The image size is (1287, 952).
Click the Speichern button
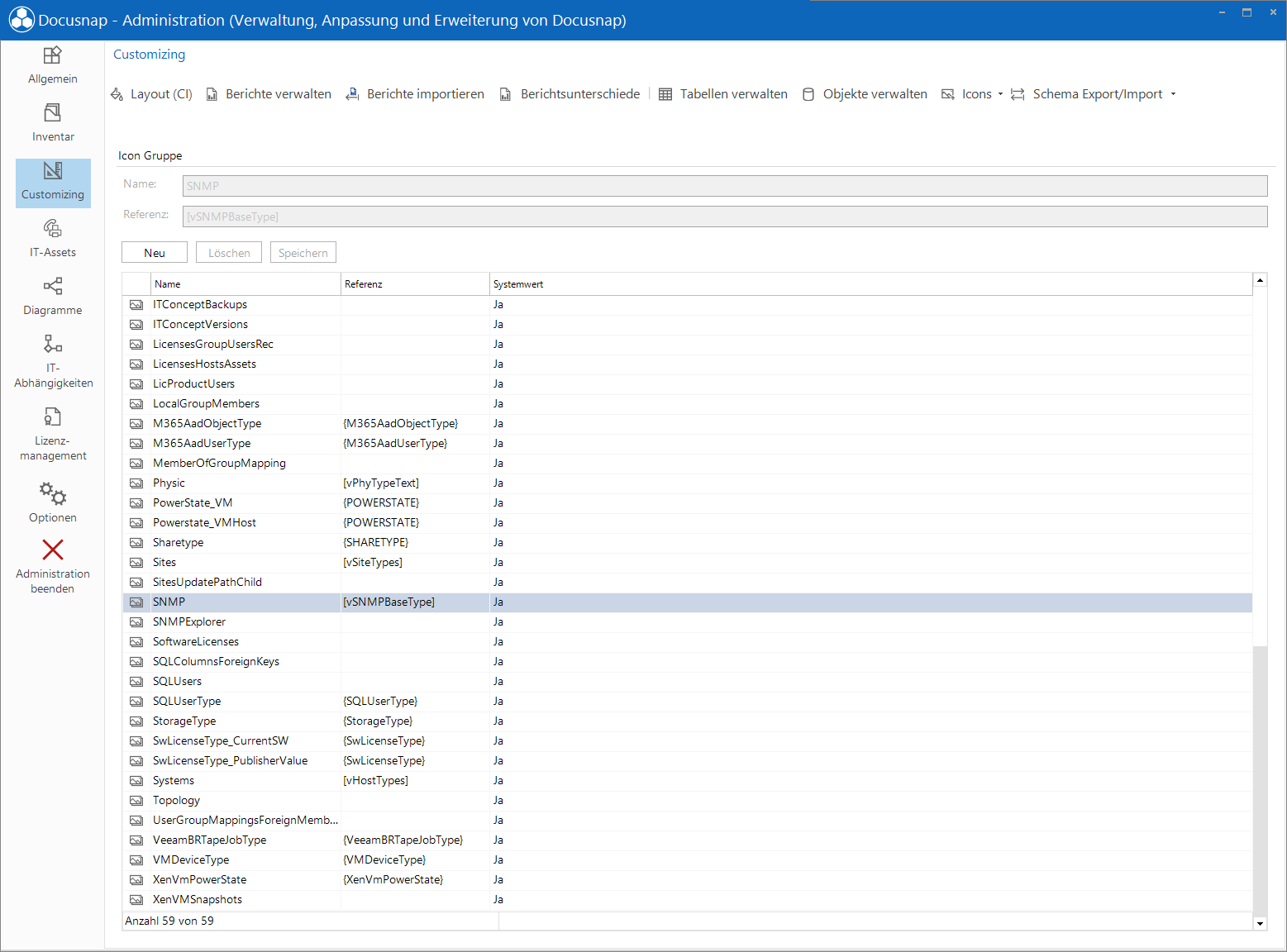point(303,253)
